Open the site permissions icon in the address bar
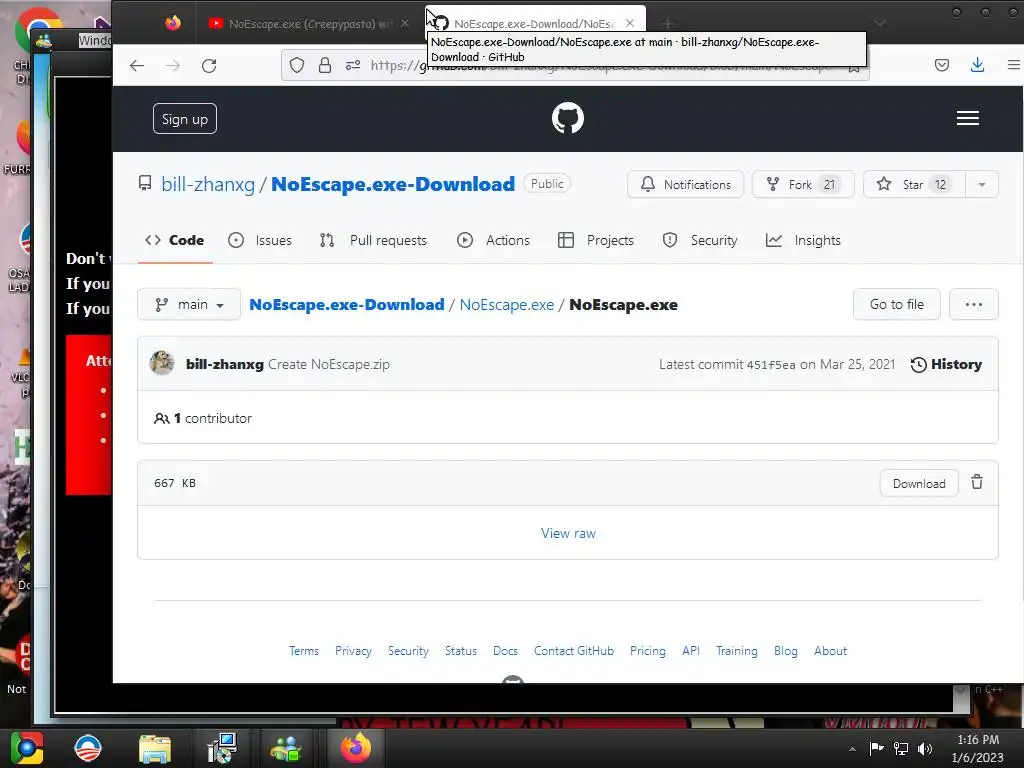 [353, 65]
